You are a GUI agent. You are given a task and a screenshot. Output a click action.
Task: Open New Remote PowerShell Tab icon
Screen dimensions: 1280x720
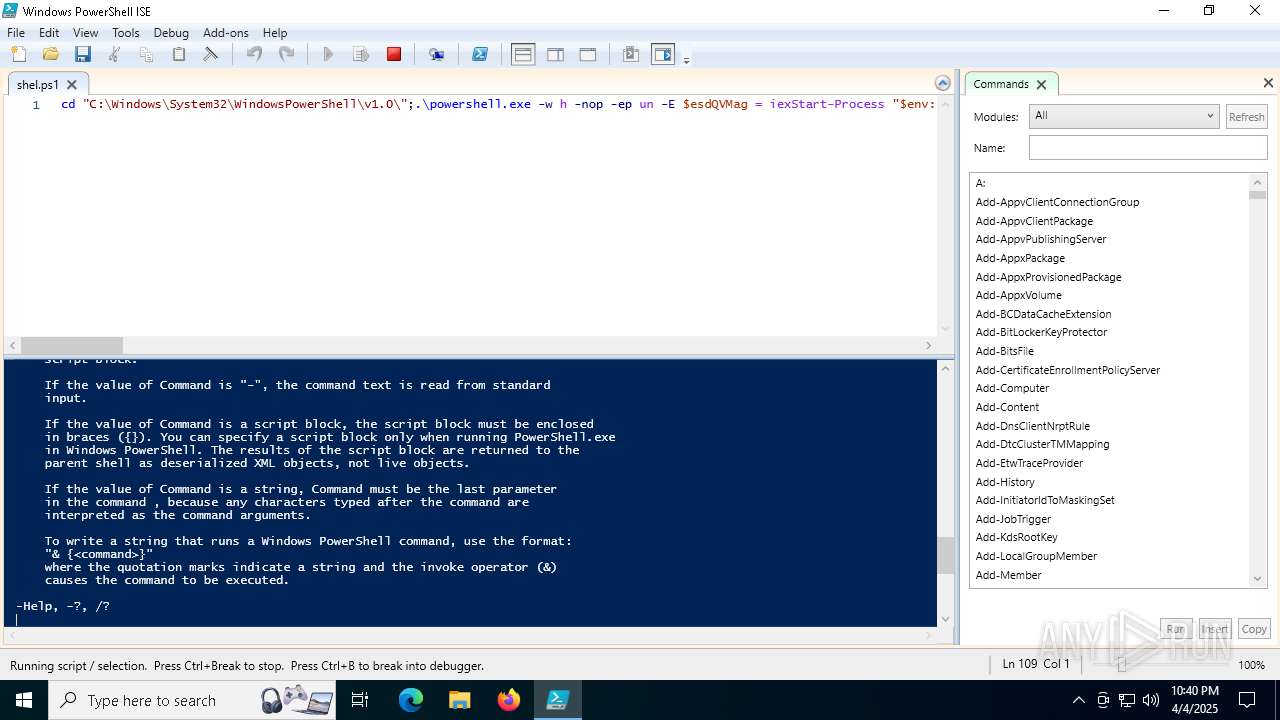click(x=436, y=54)
